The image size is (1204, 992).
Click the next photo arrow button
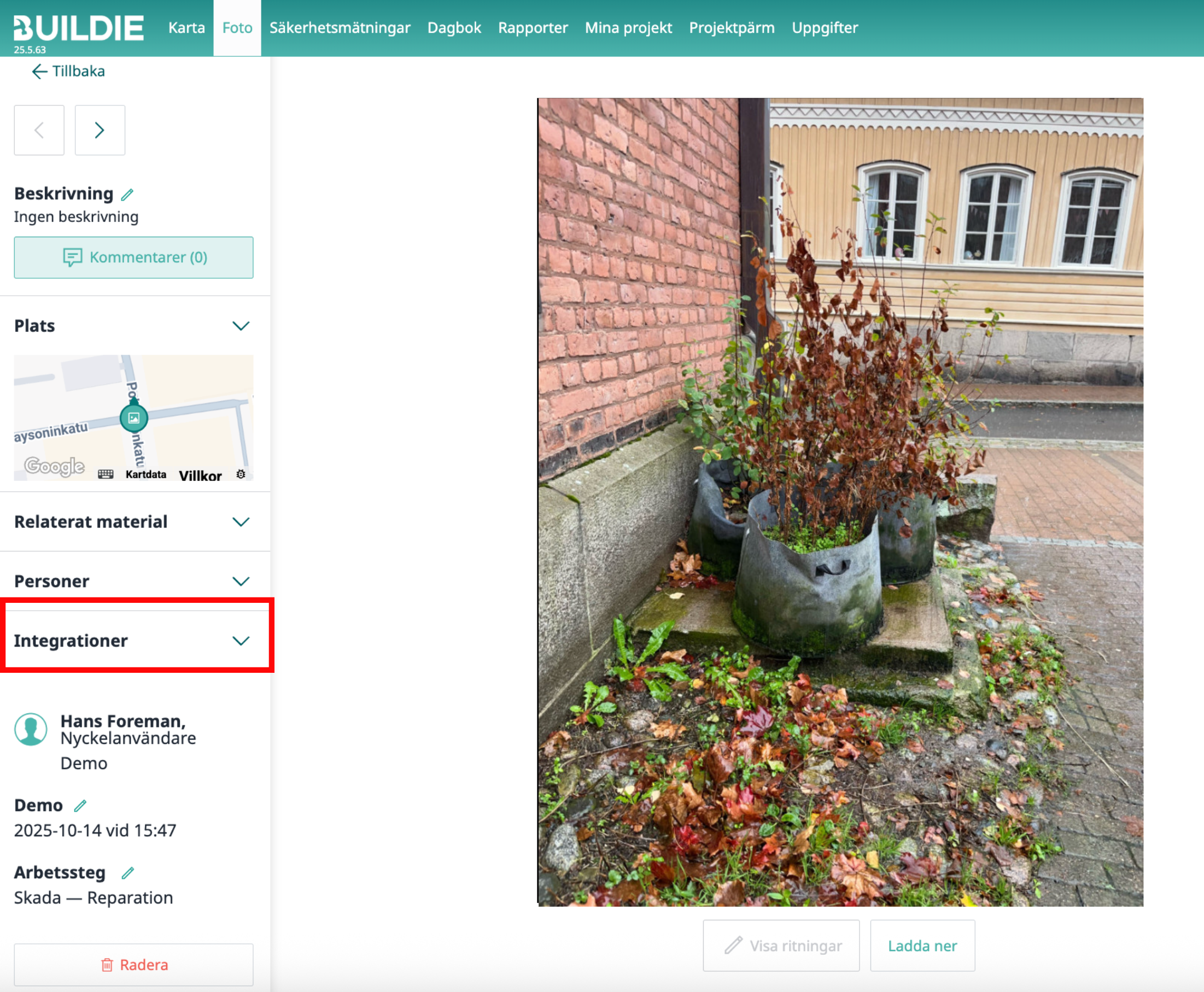(x=100, y=130)
